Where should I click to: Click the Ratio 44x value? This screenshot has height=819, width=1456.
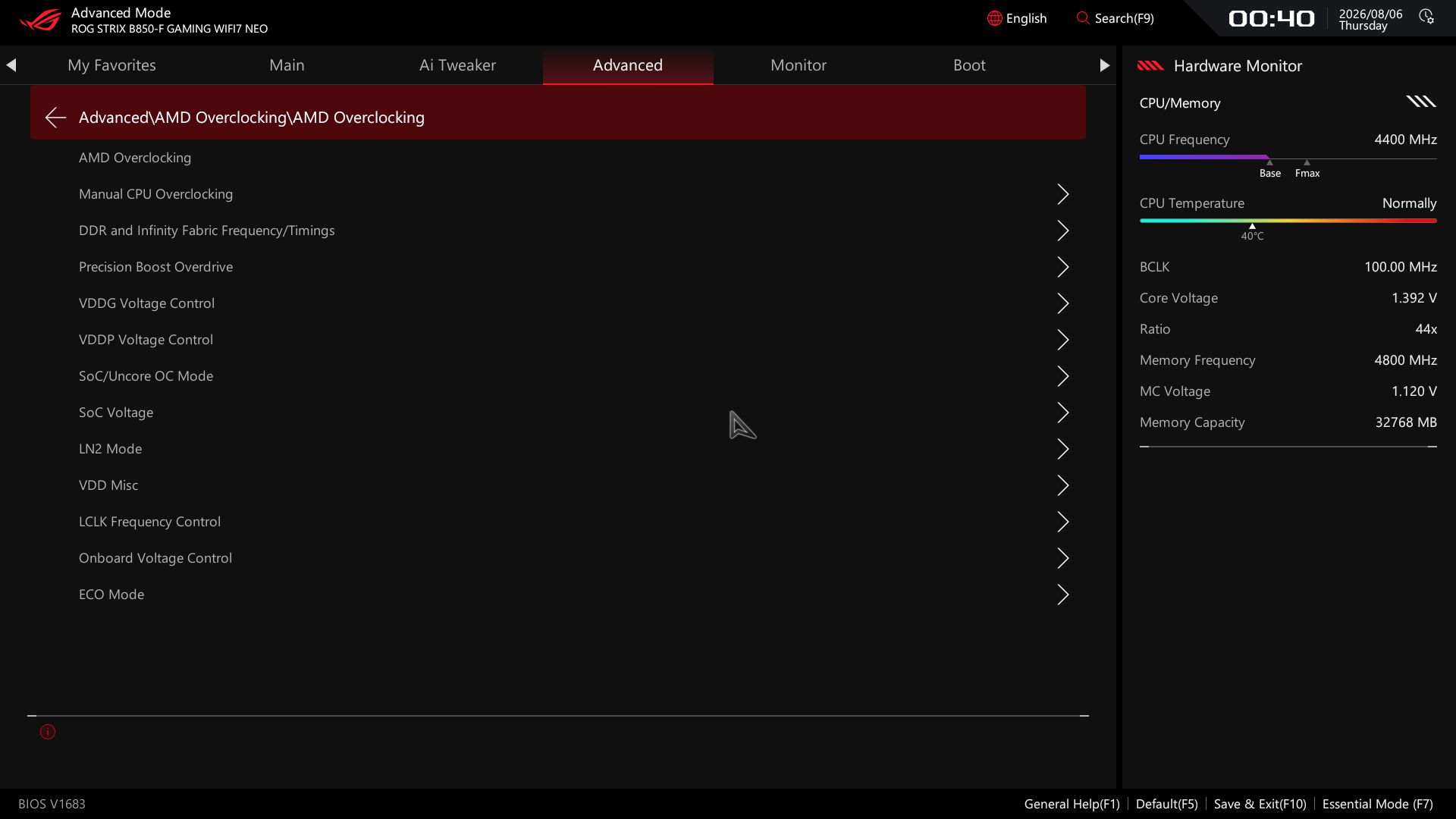(1426, 329)
